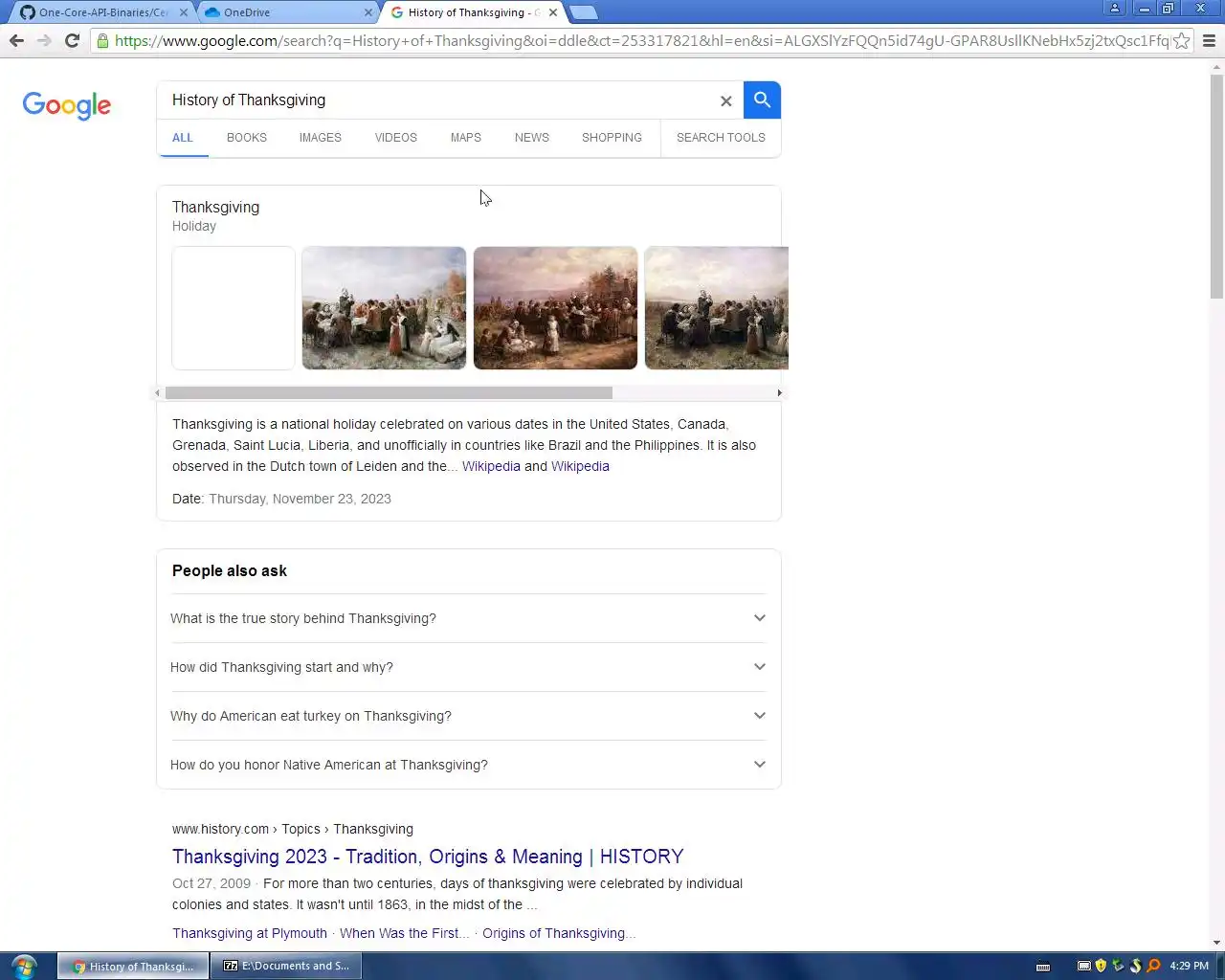
Task: Click the blank first carousel thumbnail
Action: (x=234, y=308)
